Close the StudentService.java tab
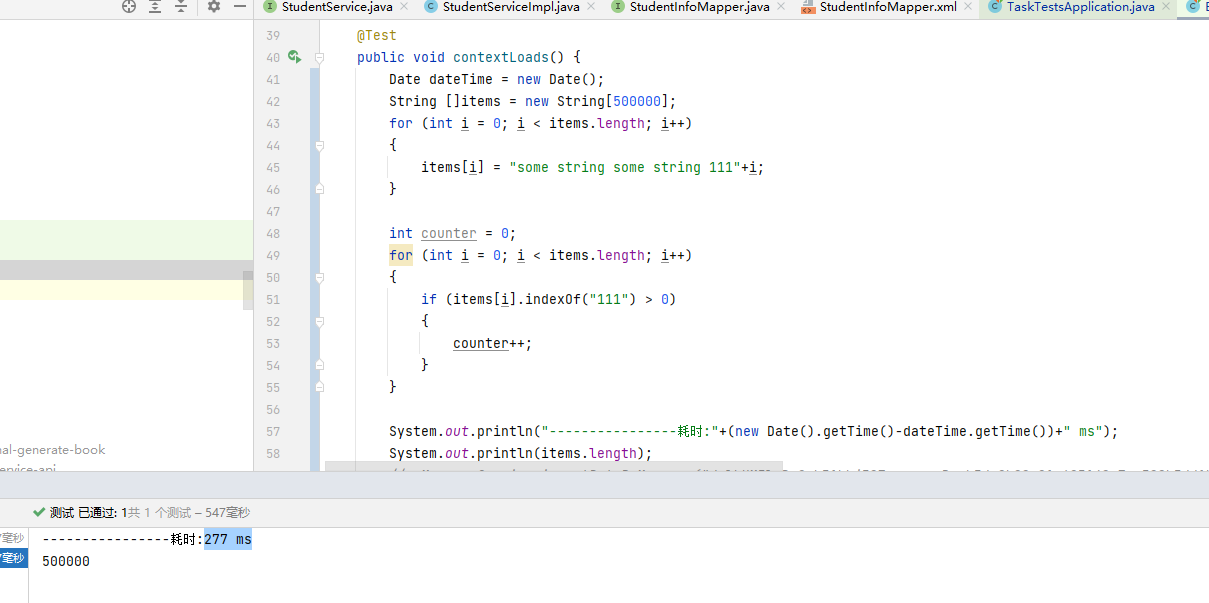The width and height of the screenshot is (1209, 603). [x=406, y=7]
